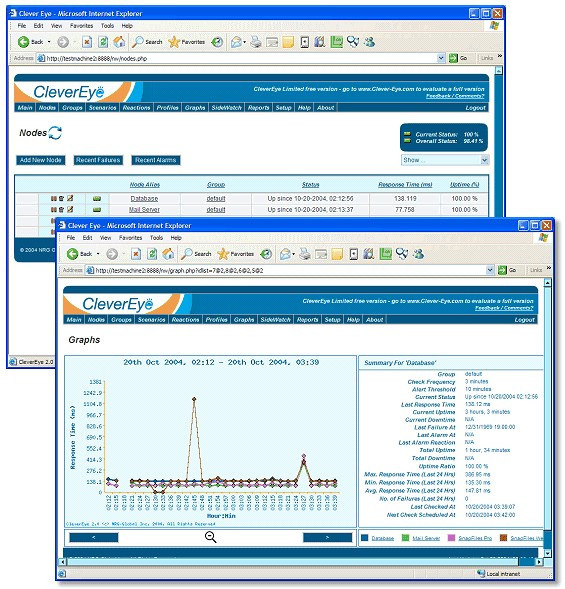Click edit pencil icon in the Mail Server row

click(x=70, y=209)
